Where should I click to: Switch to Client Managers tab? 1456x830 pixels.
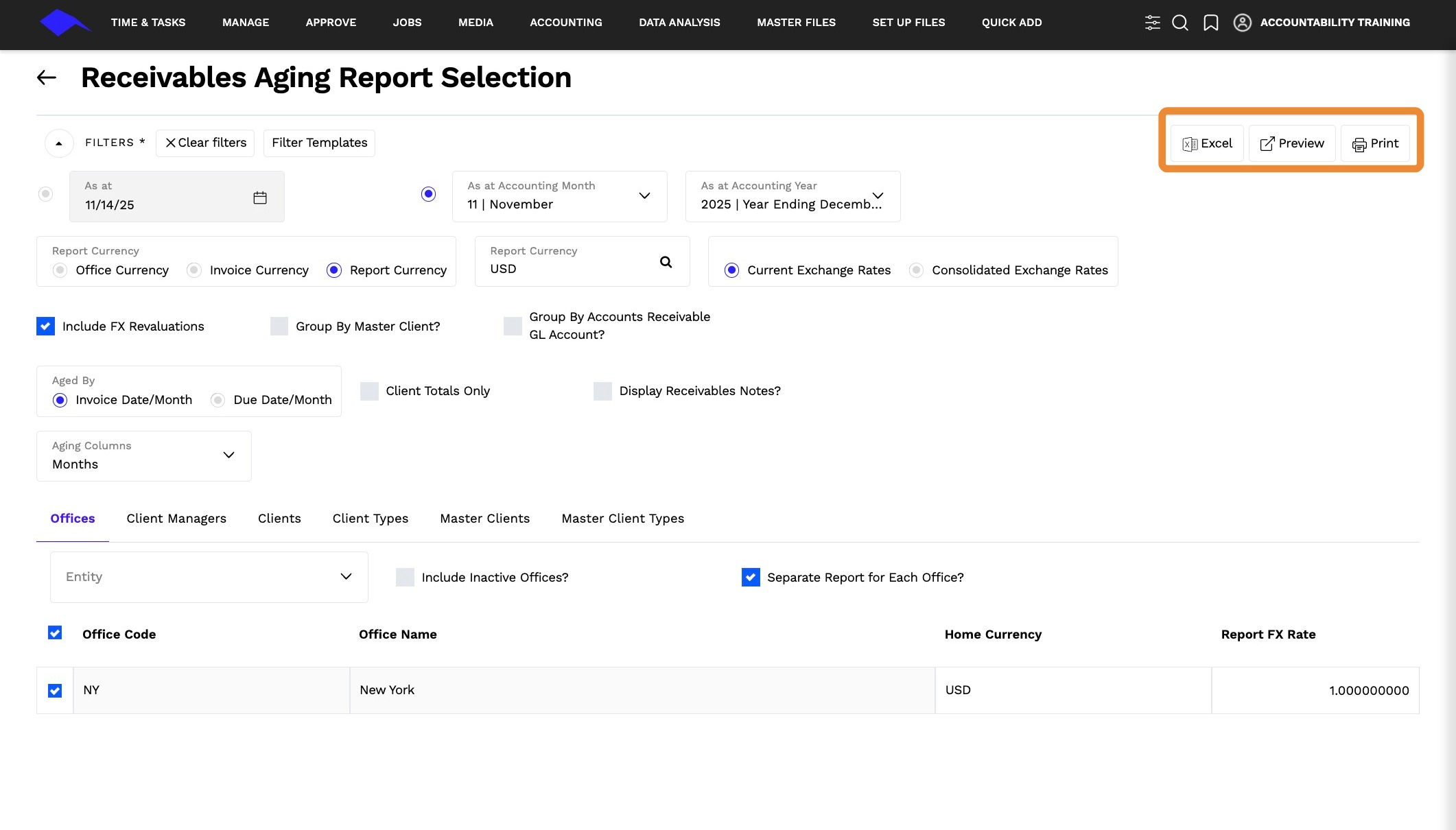(x=176, y=519)
